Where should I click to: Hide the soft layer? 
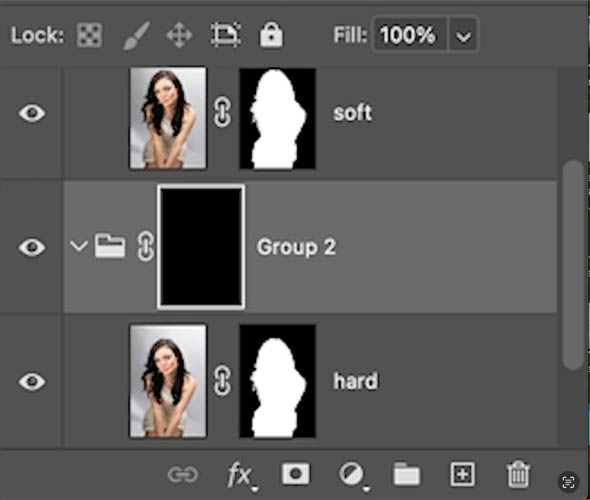point(32,113)
